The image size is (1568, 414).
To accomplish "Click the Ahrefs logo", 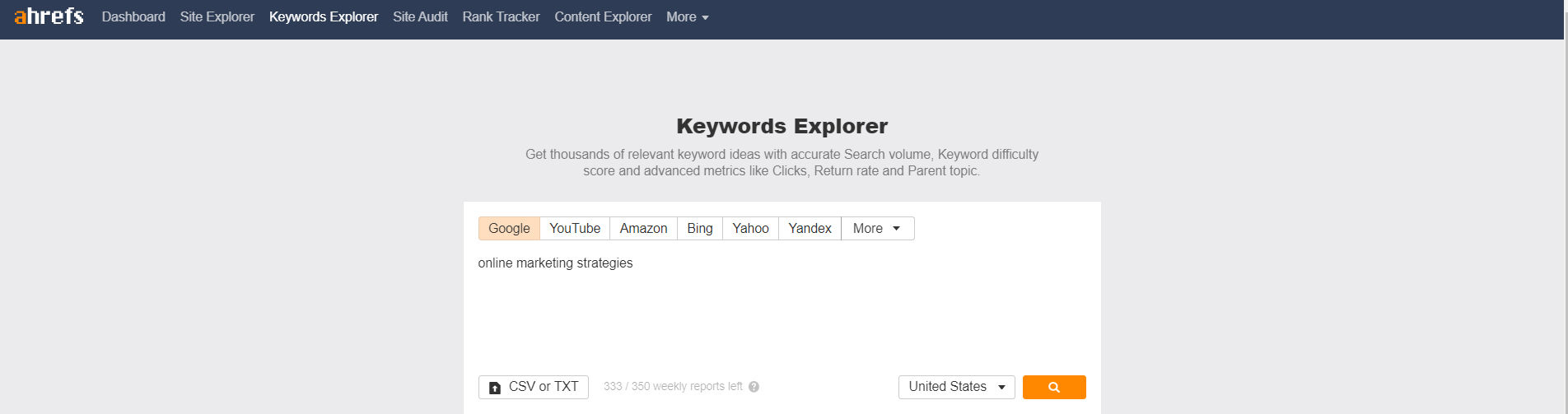I will [49, 16].
